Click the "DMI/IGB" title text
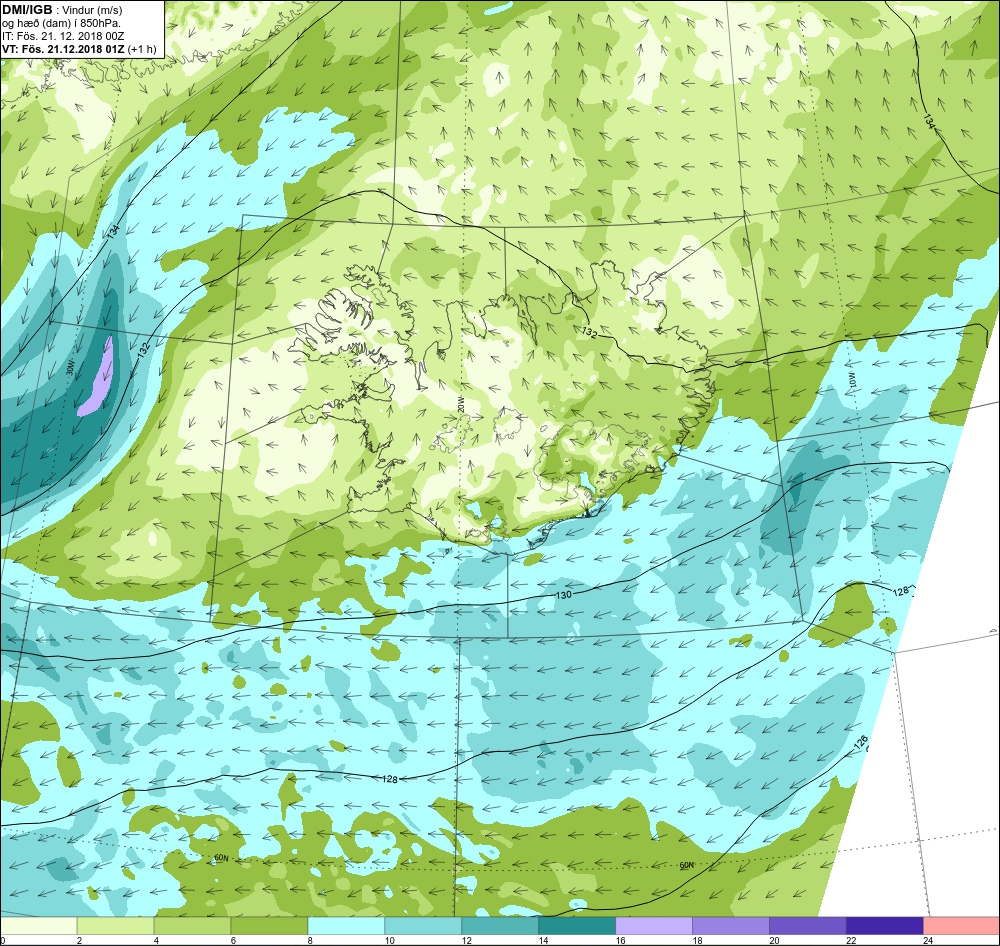 pyautogui.click(x=27, y=9)
